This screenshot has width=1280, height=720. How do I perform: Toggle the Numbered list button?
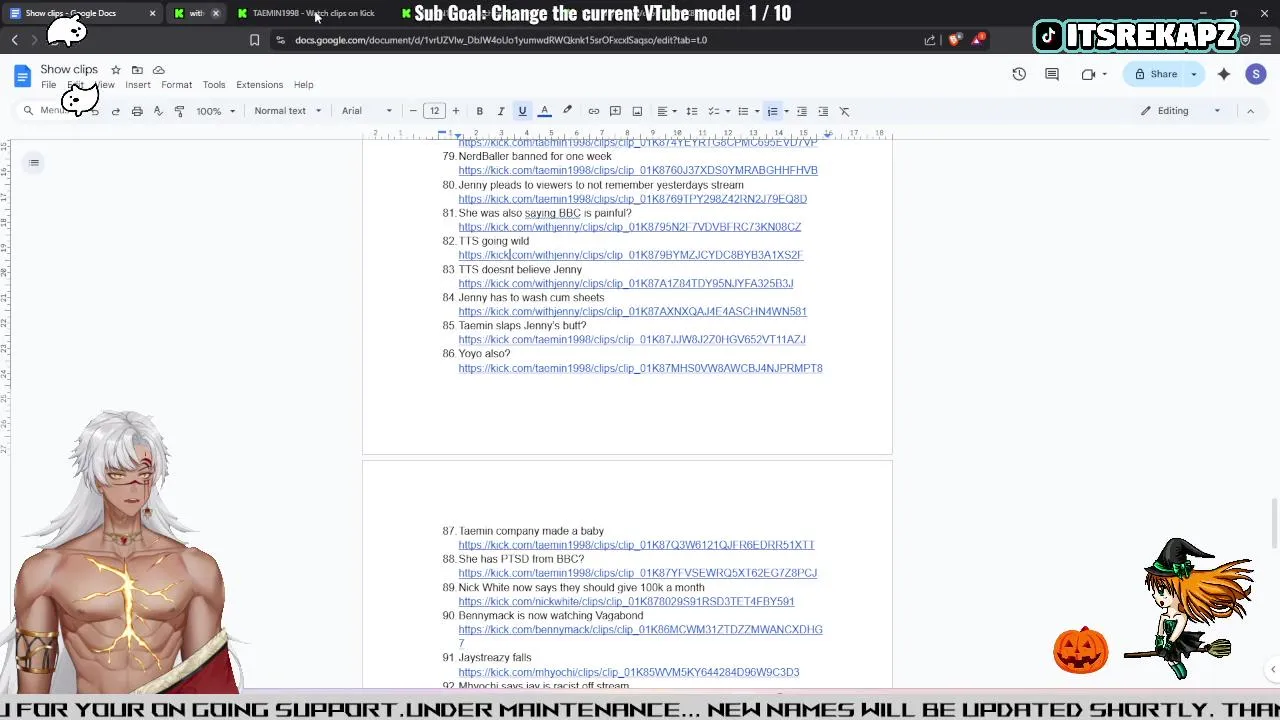pyautogui.click(x=772, y=111)
